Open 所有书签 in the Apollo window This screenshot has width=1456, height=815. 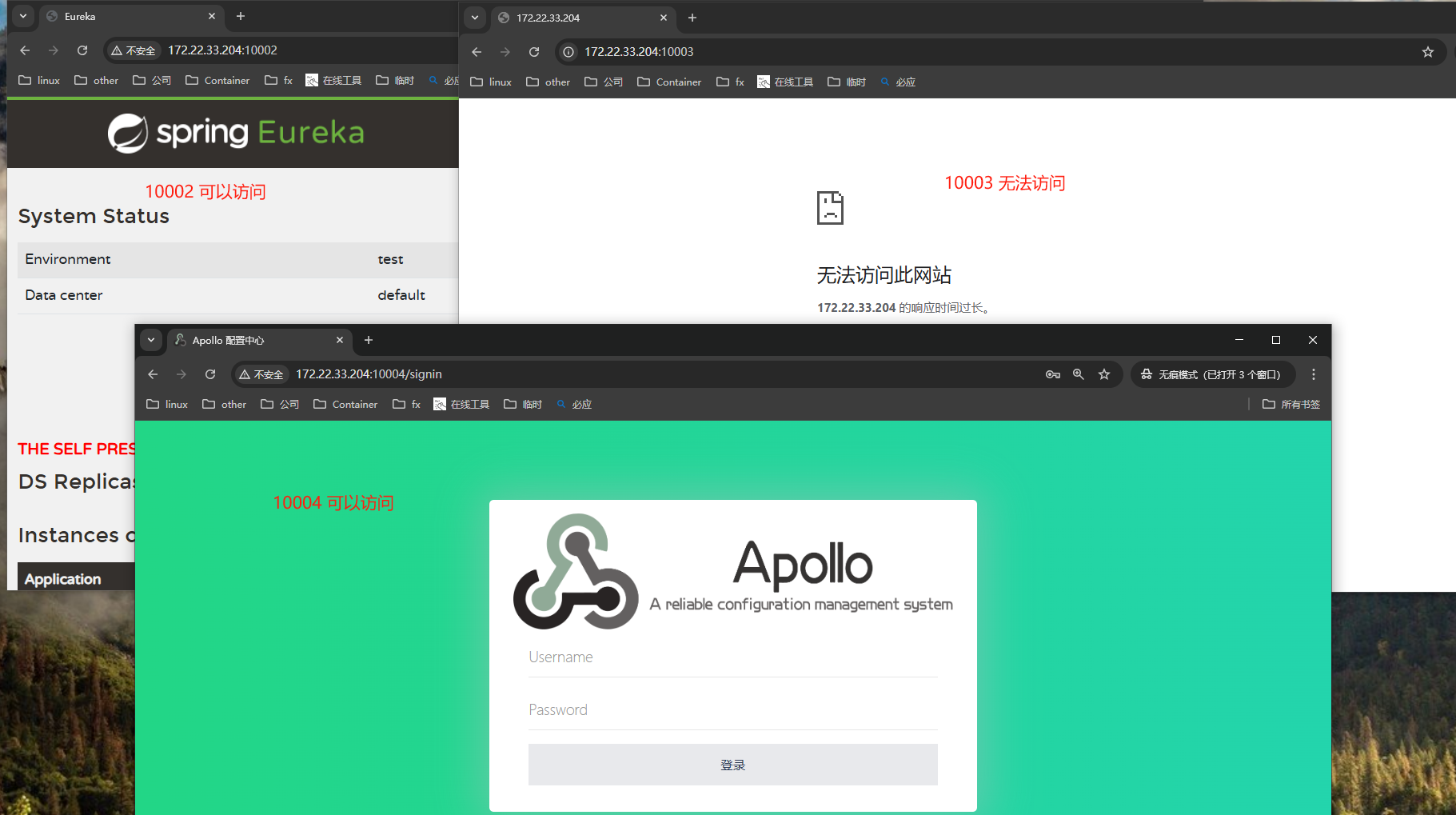(x=1290, y=404)
